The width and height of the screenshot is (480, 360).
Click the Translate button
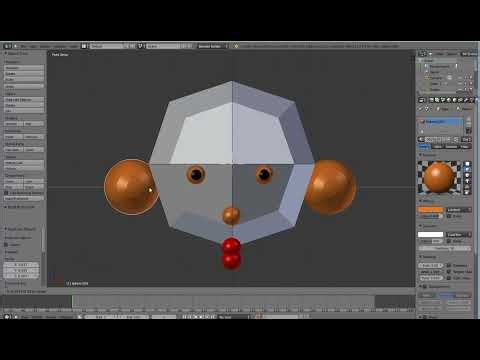click(x=24, y=68)
